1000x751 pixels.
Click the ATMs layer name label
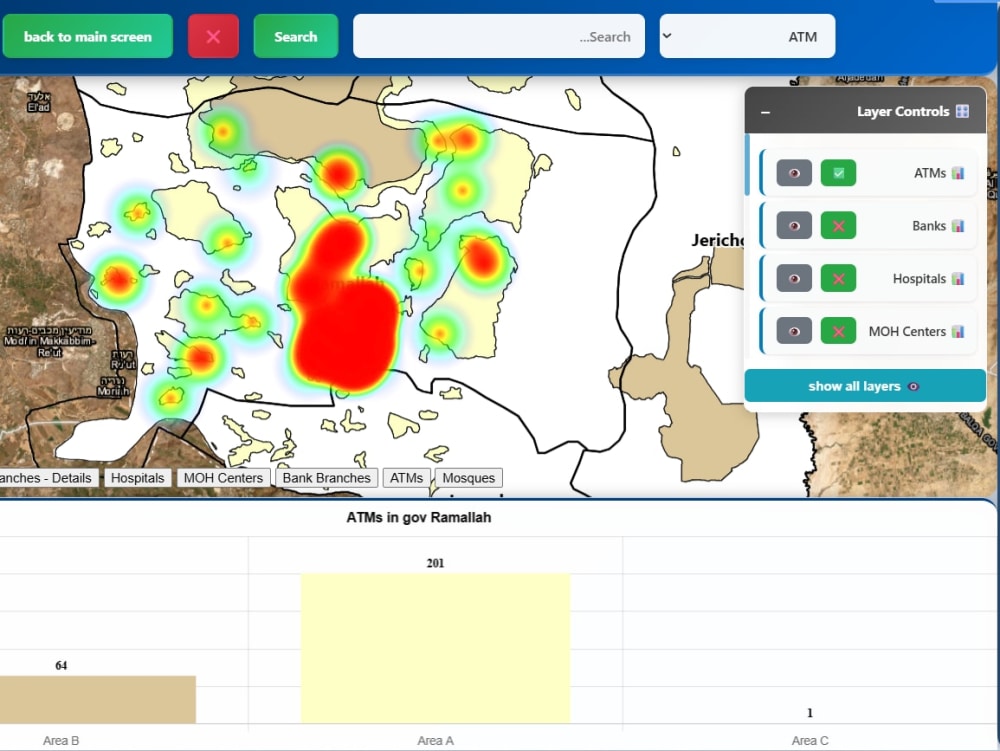click(x=929, y=173)
